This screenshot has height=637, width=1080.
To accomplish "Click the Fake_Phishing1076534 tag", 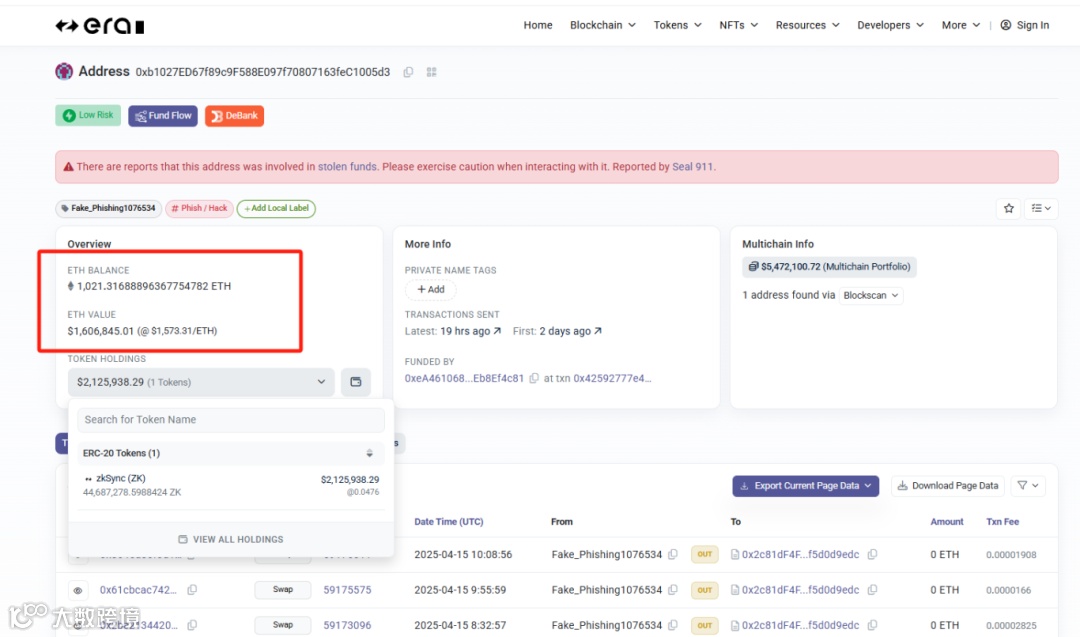I will click(x=109, y=208).
